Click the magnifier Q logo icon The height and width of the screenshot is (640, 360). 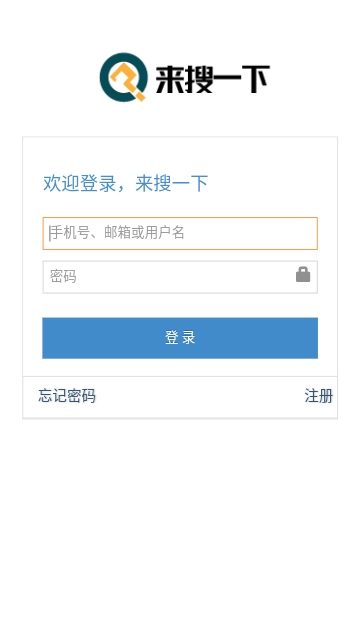123,77
